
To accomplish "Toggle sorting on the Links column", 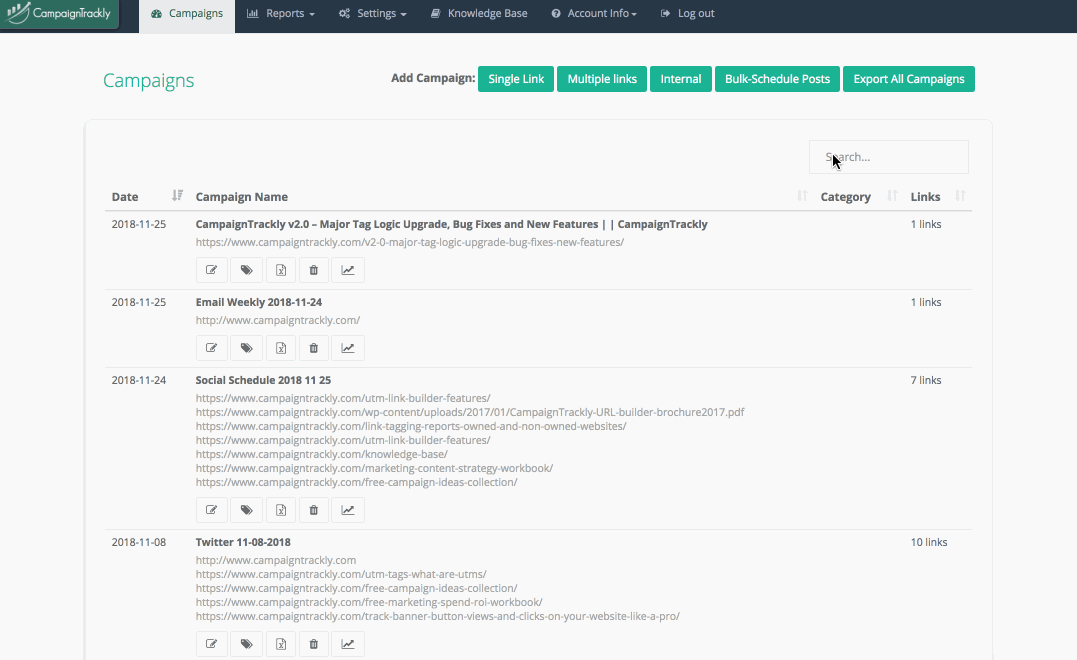I will point(959,196).
